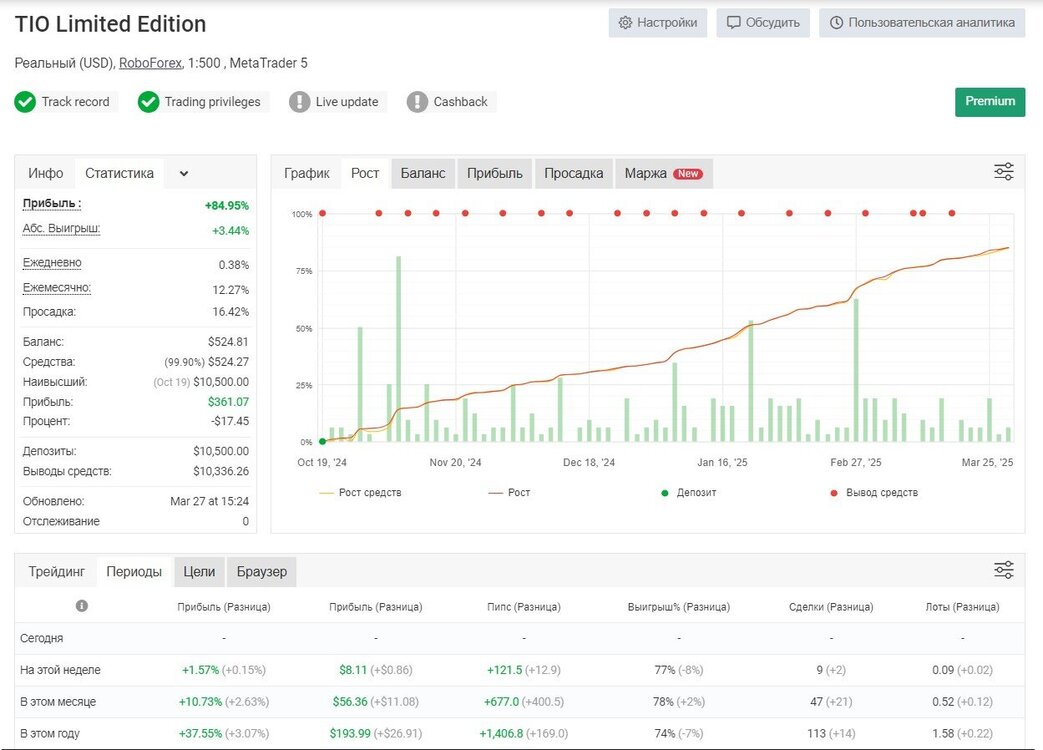Click the Cashback exclamation icon
Screen dimensions: 1043x750
point(417,102)
